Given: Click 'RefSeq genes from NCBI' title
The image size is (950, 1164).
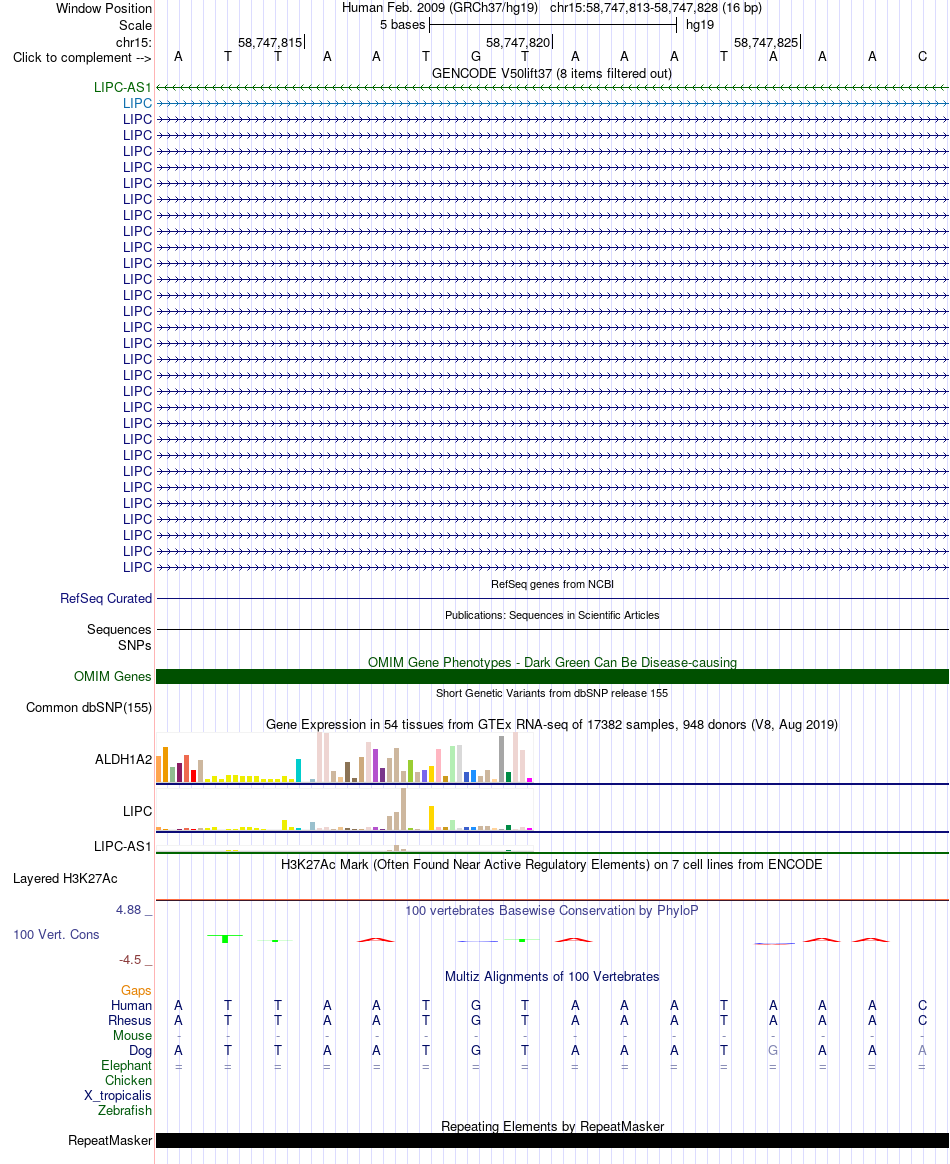Looking at the screenshot, I should (552, 584).
